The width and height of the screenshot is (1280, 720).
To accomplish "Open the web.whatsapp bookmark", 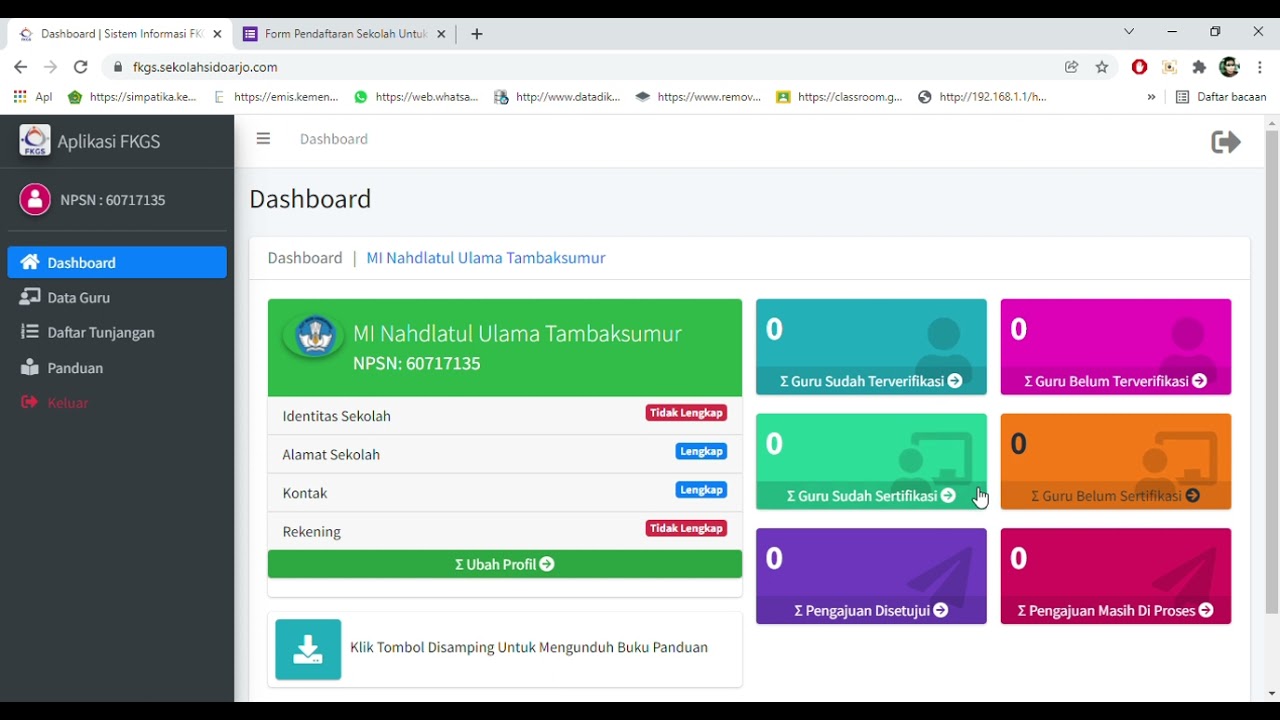I will tap(417, 97).
